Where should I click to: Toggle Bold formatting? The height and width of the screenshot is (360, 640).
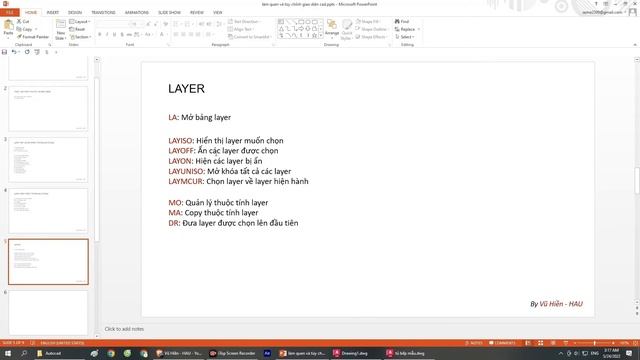pyautogui.click(x=100, y=35)
